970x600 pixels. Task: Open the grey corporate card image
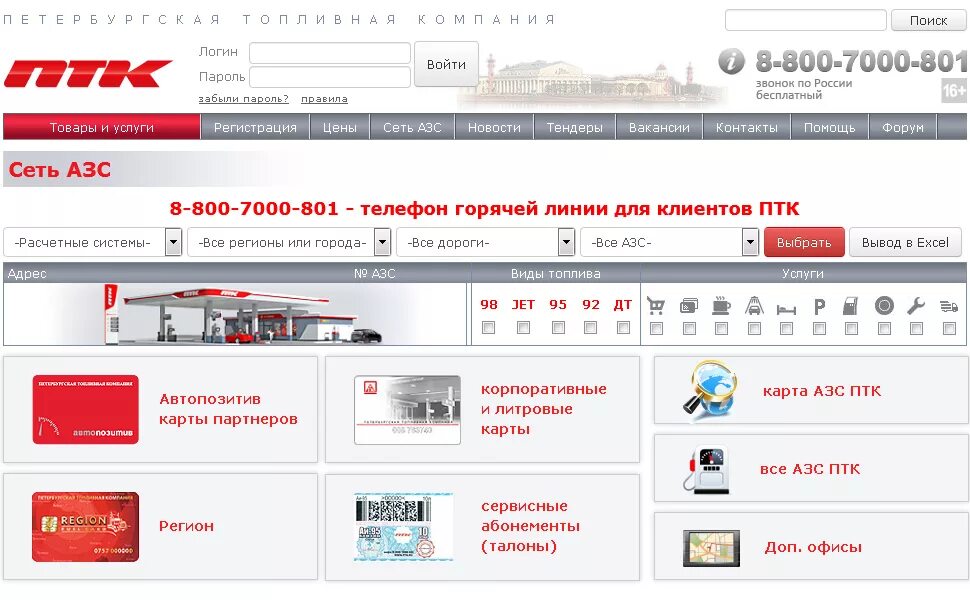point(407,409)
